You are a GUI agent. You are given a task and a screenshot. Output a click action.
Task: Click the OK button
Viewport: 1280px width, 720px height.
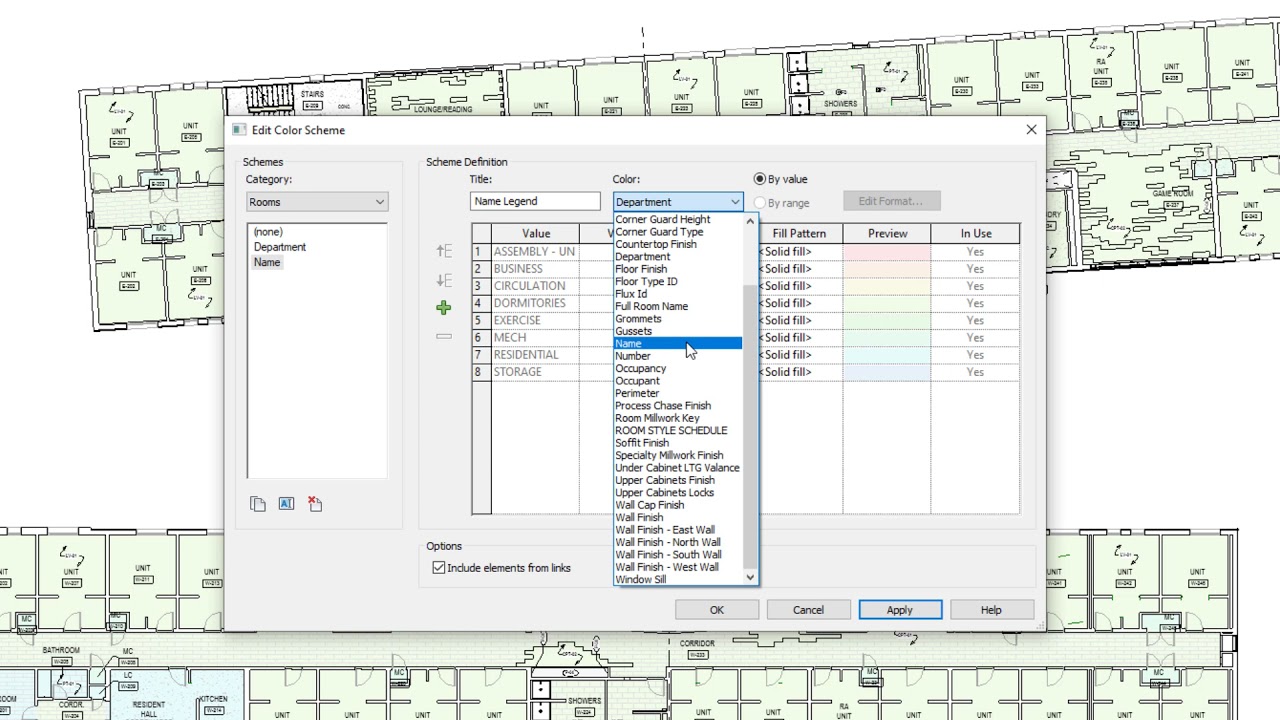[717, 610]
